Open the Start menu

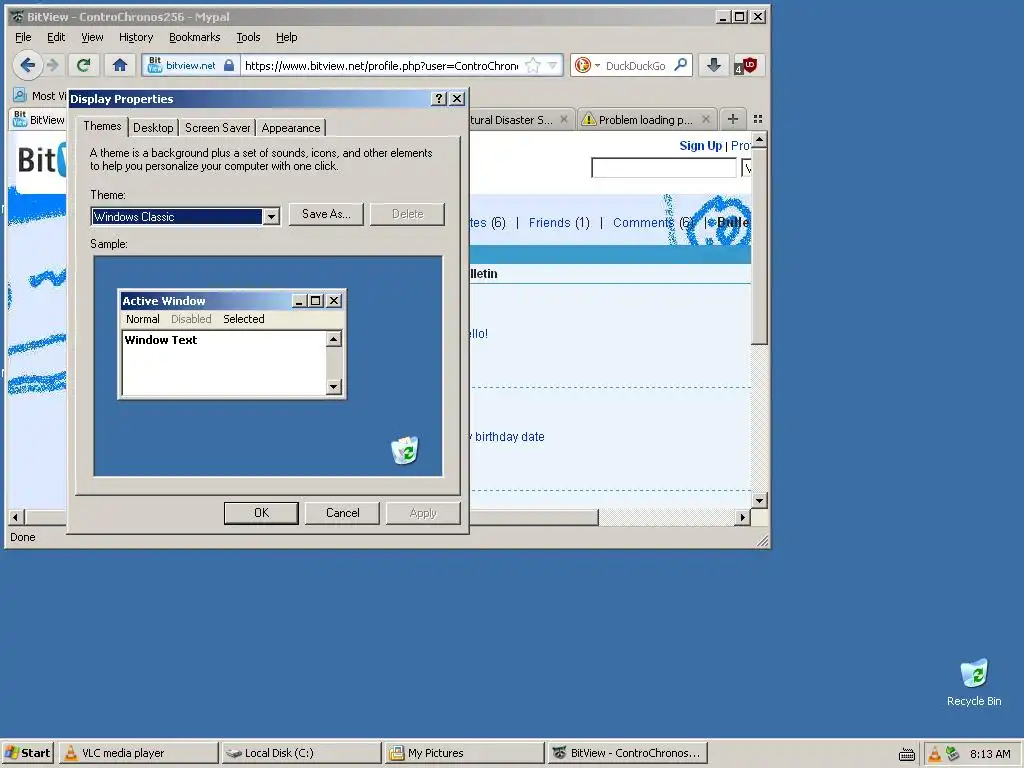(x=28, y=753)
